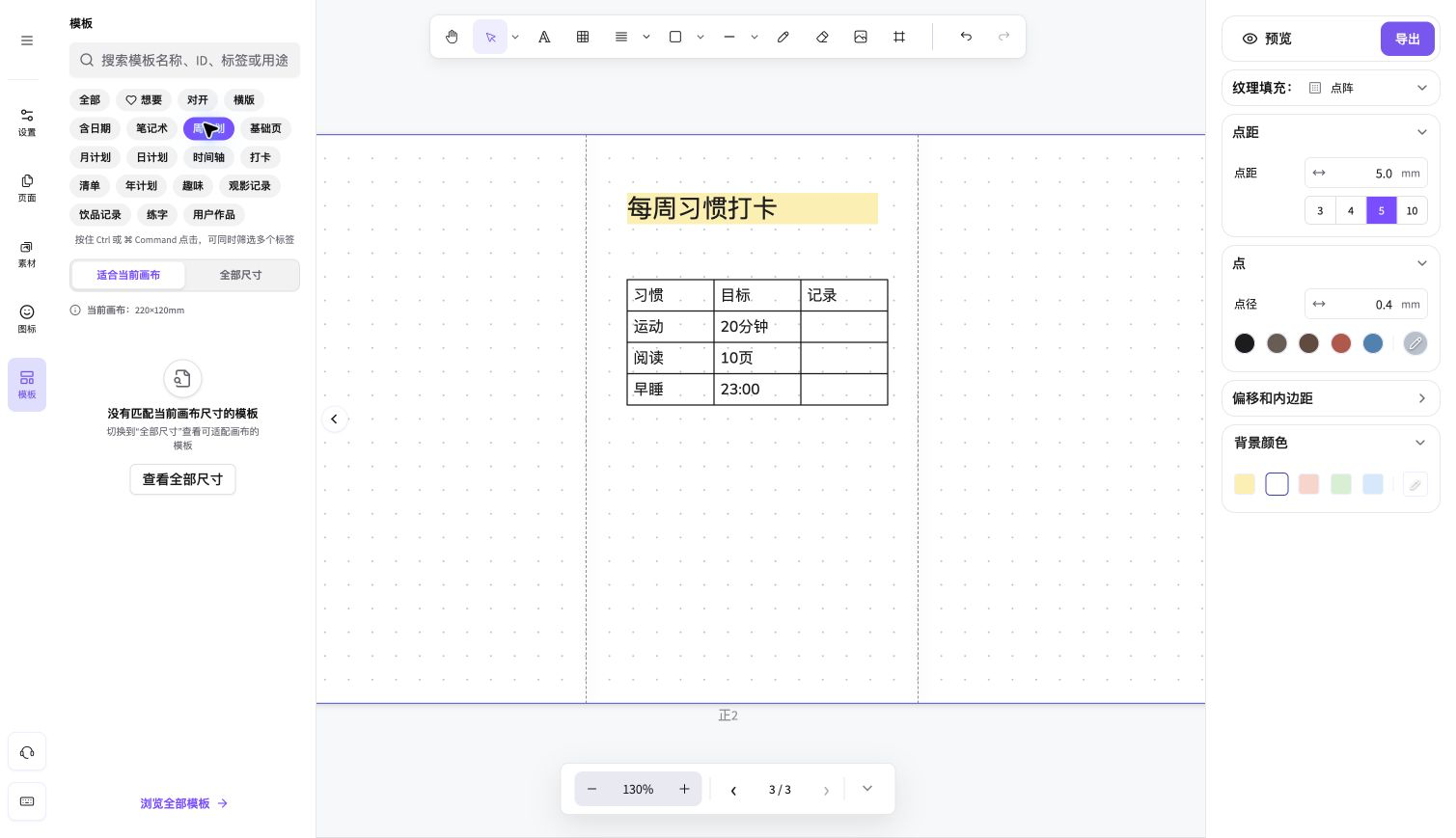Click the 预览 preview button
The image size is (1456, 838).
(1267, 39)
